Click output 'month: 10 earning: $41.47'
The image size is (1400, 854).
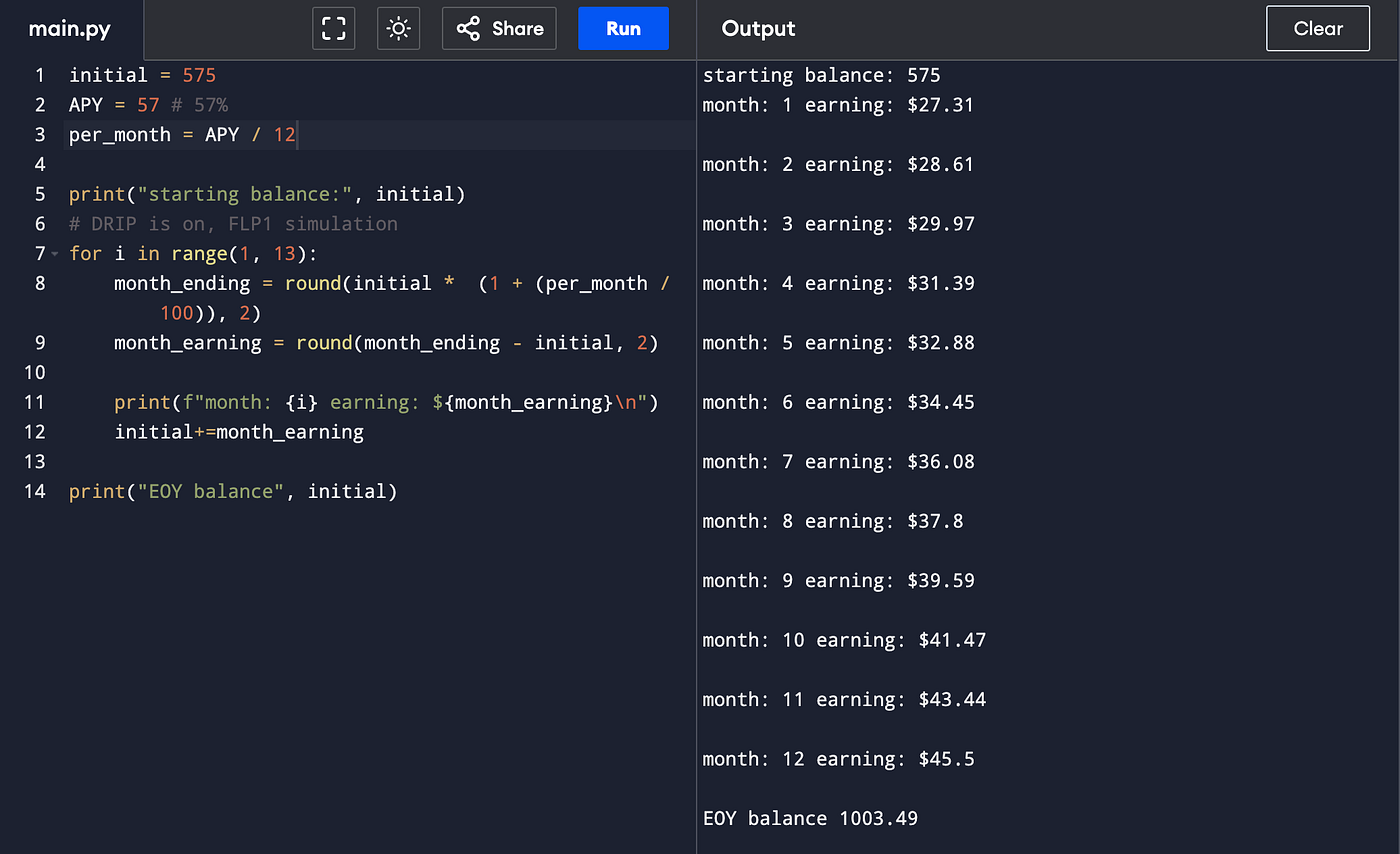(x=844, y=640)
